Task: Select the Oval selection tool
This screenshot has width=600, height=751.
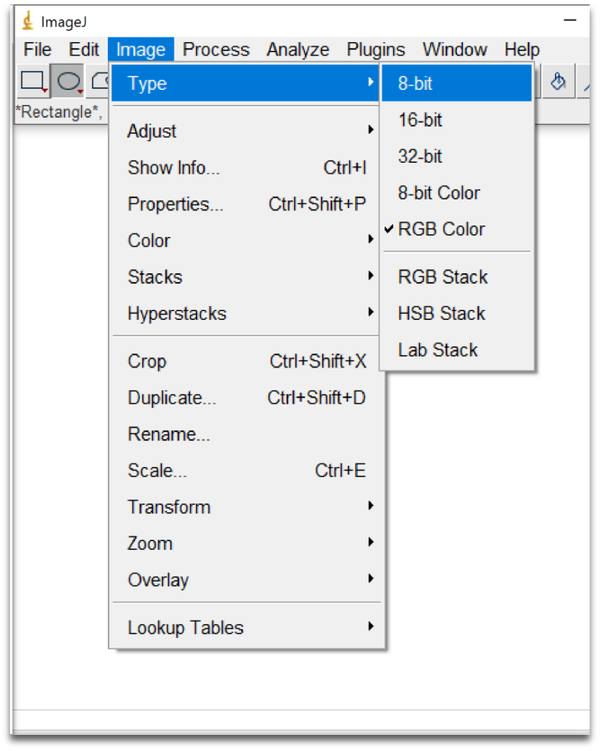Action: pyautogui.click(x=68, y=82)
